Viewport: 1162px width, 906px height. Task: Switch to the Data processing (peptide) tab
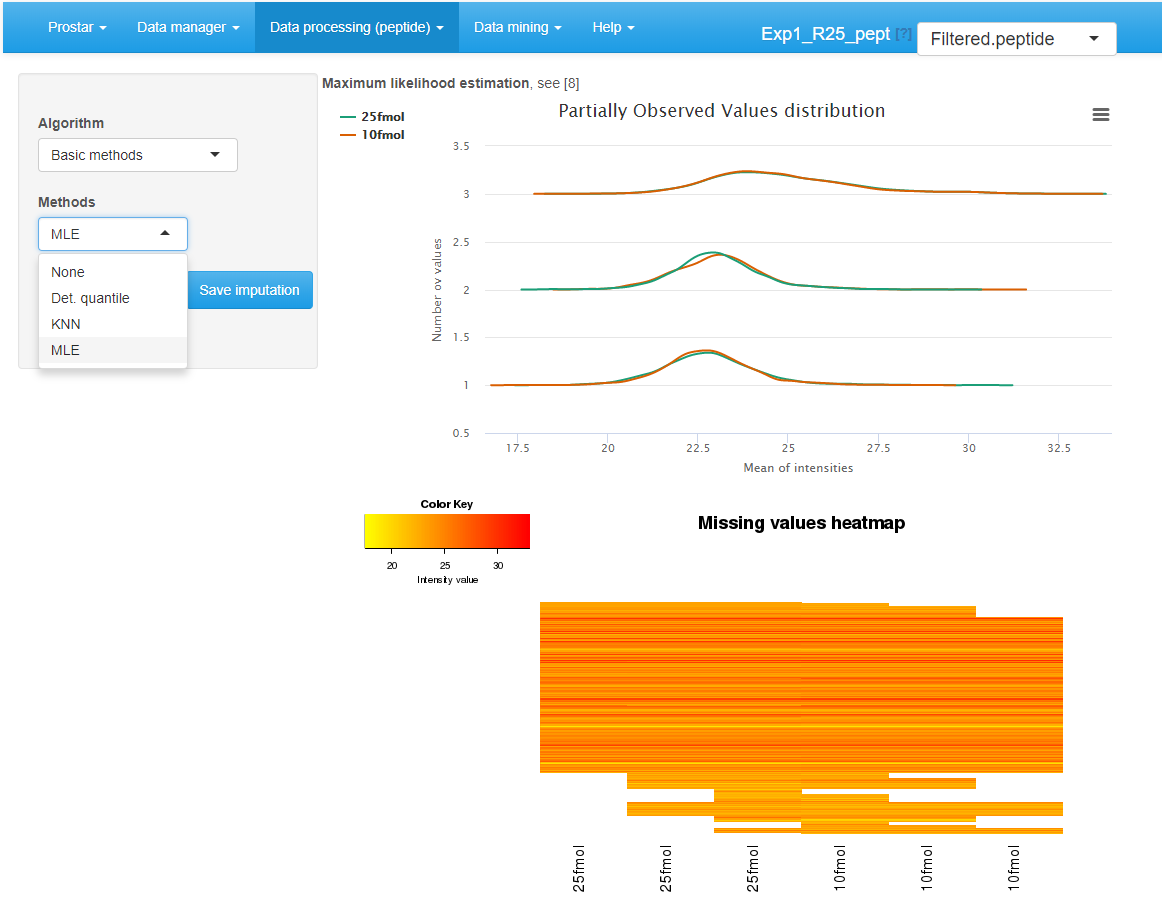(x=356, y=27)
